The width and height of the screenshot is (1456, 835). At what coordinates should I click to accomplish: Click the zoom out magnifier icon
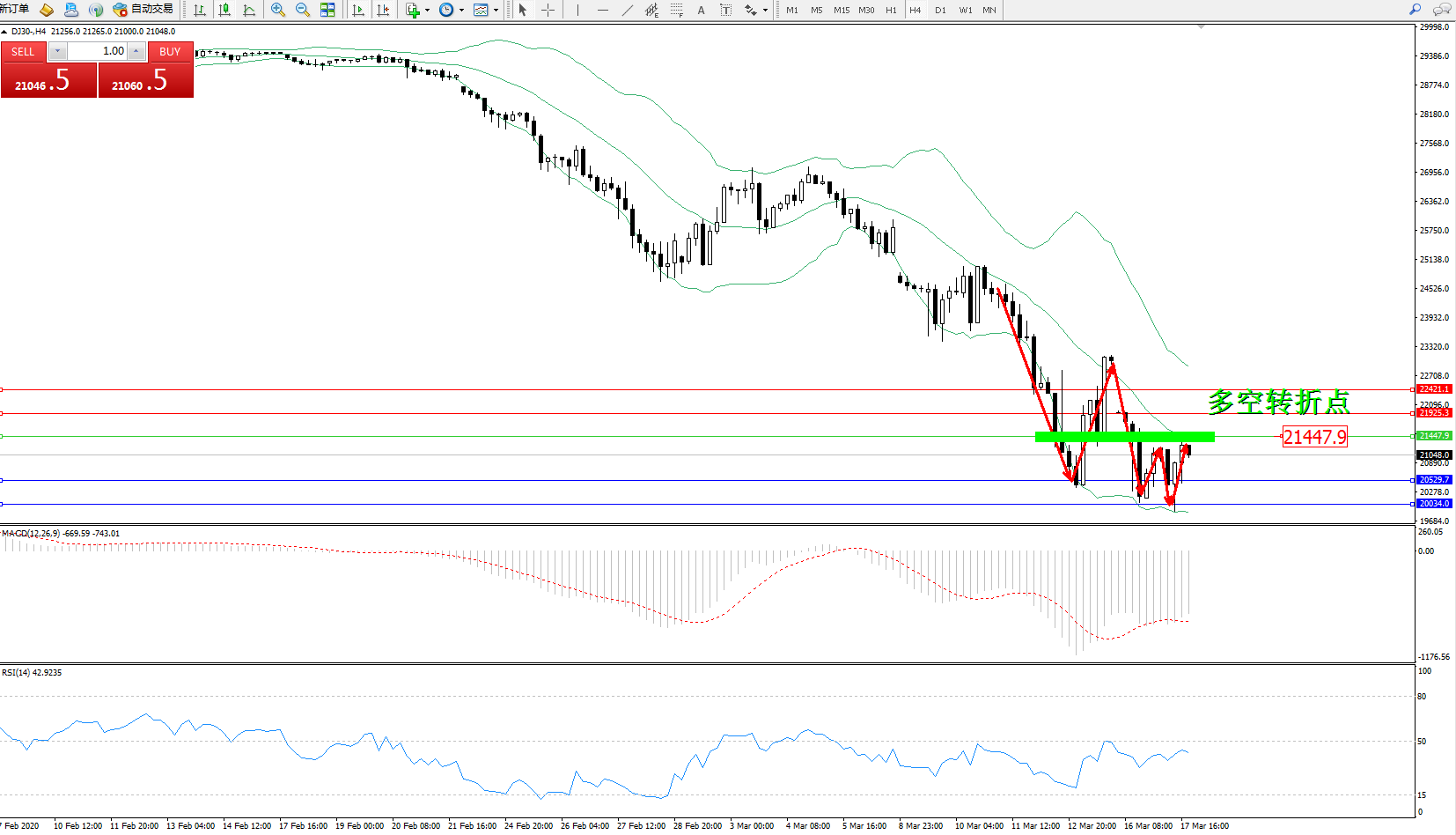[303, 10]
